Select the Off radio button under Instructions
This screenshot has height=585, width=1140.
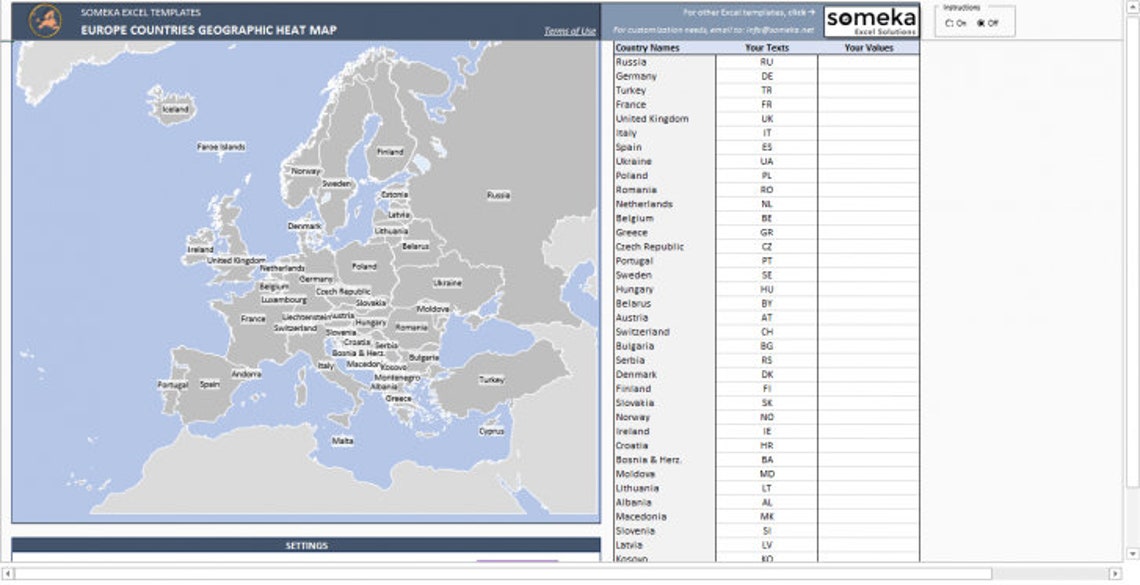pos(983,22)
